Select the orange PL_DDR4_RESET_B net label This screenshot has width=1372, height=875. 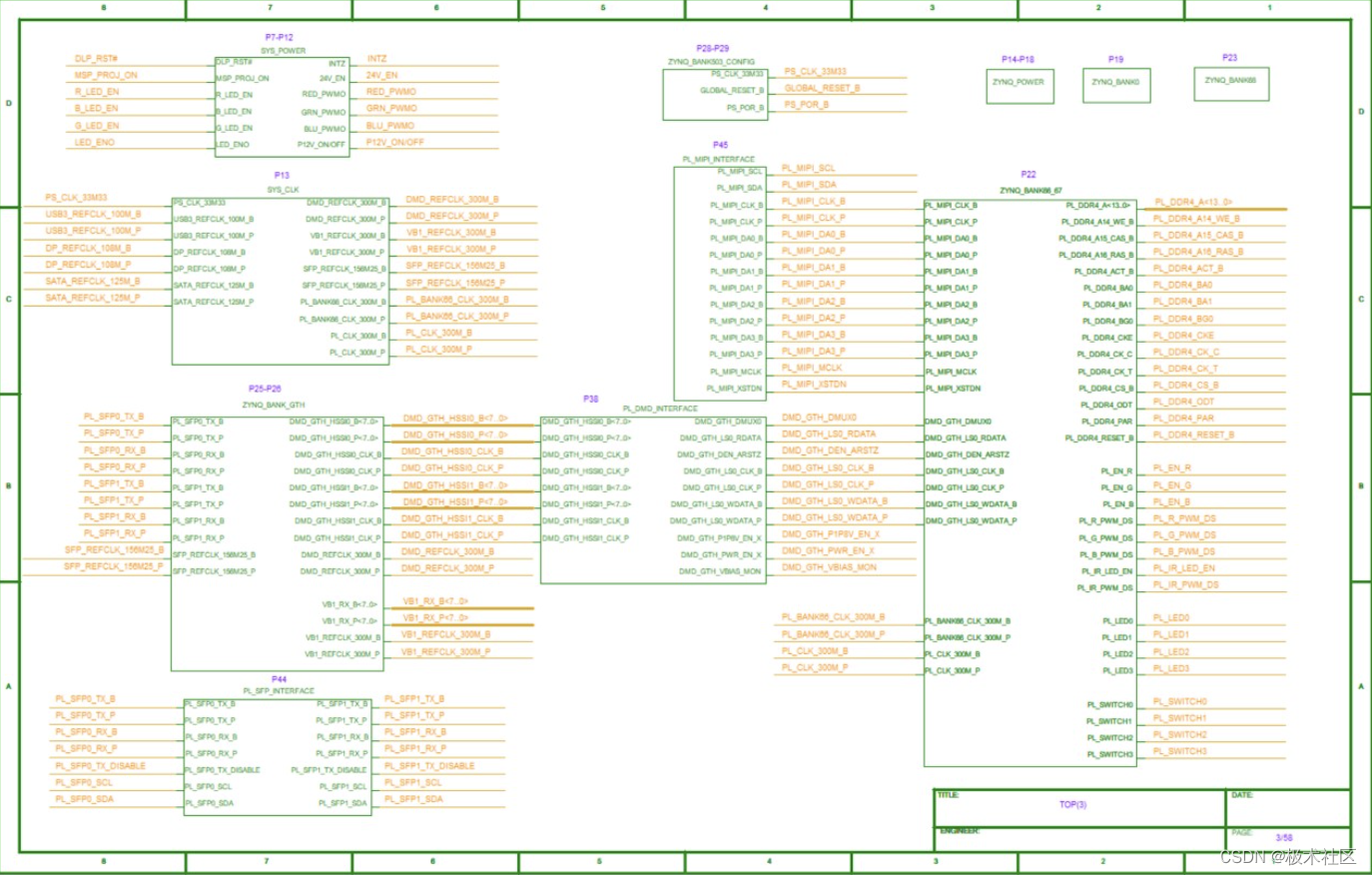tap(1193, 435)
